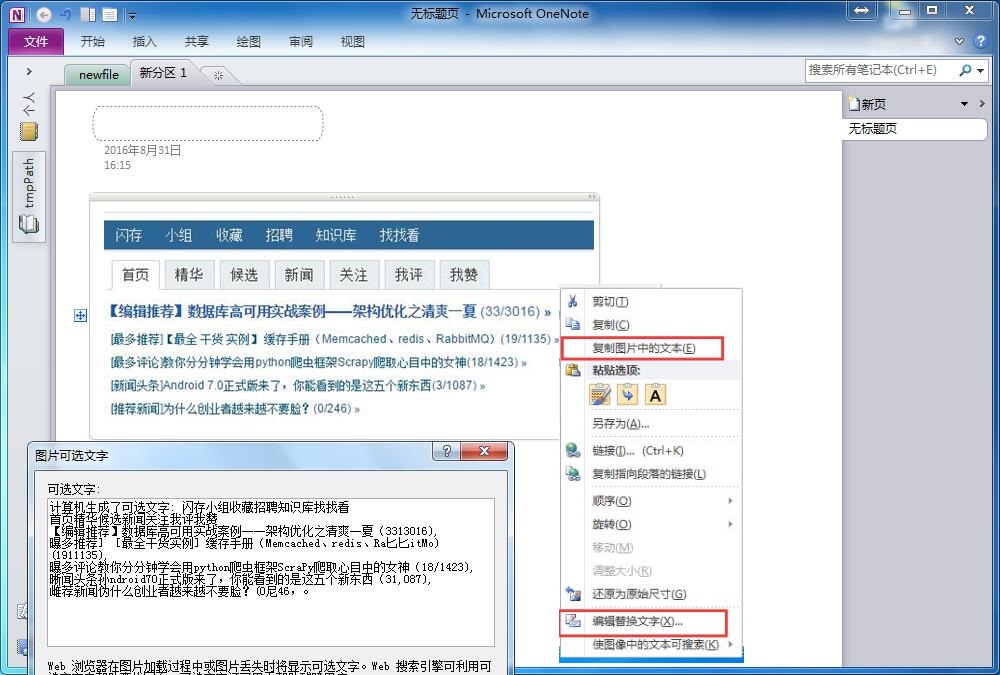Select 复制图片中的文本 menu entry
The image size is (1000, 675).
643,348
